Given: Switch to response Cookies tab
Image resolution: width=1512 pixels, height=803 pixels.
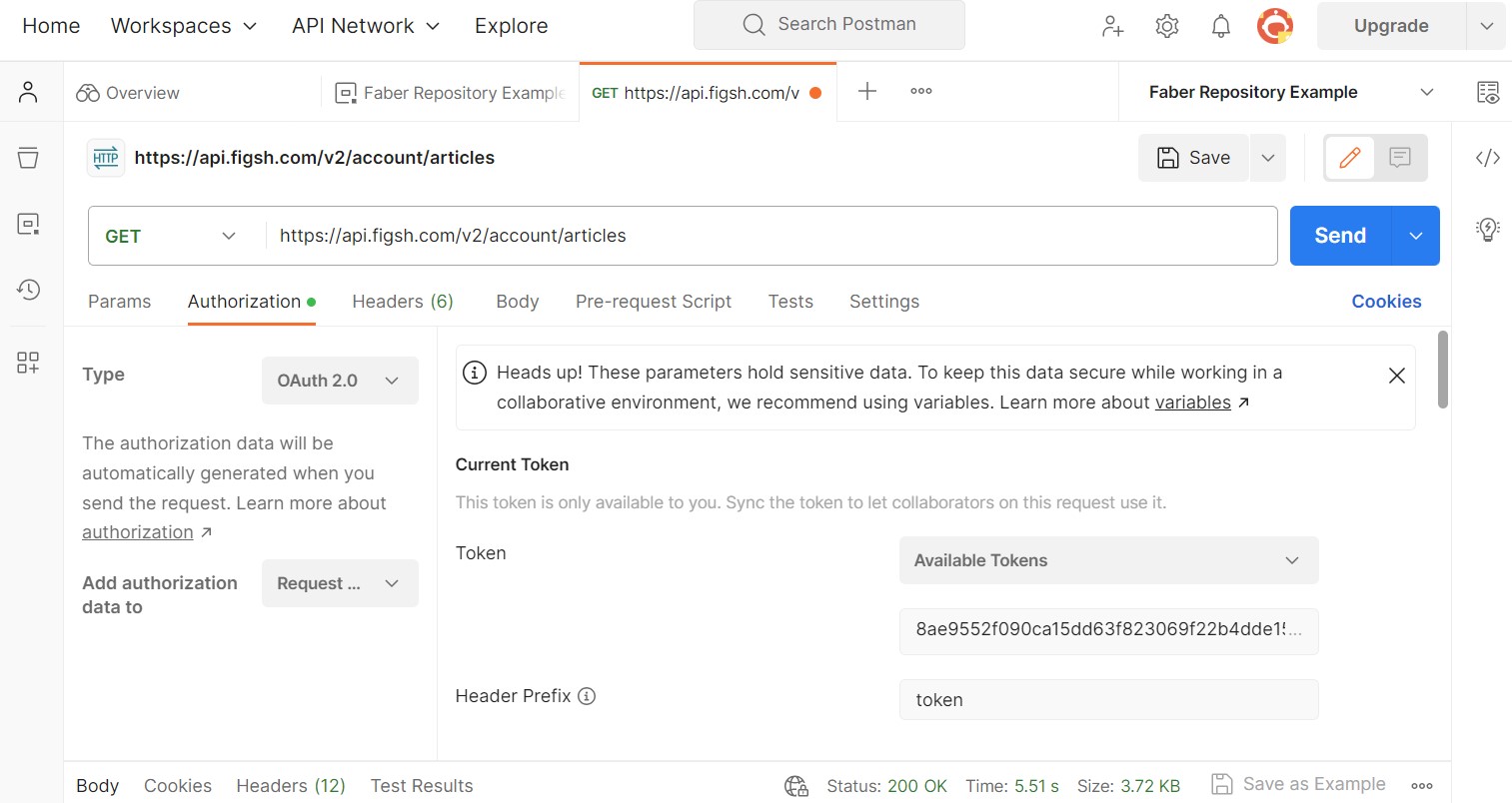Looking at the screenshot, I should click(178, 786).
